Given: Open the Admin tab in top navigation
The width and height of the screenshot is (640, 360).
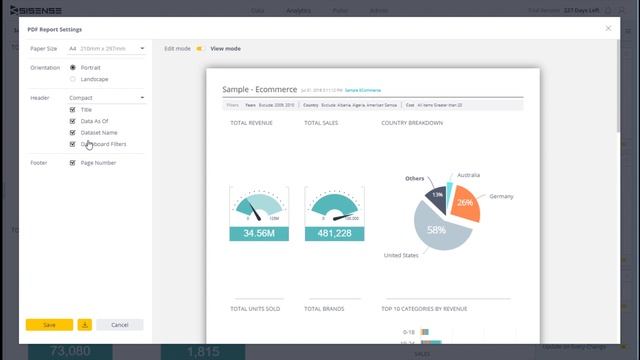Looking at the screenshot, I should [x=379, y=11].
